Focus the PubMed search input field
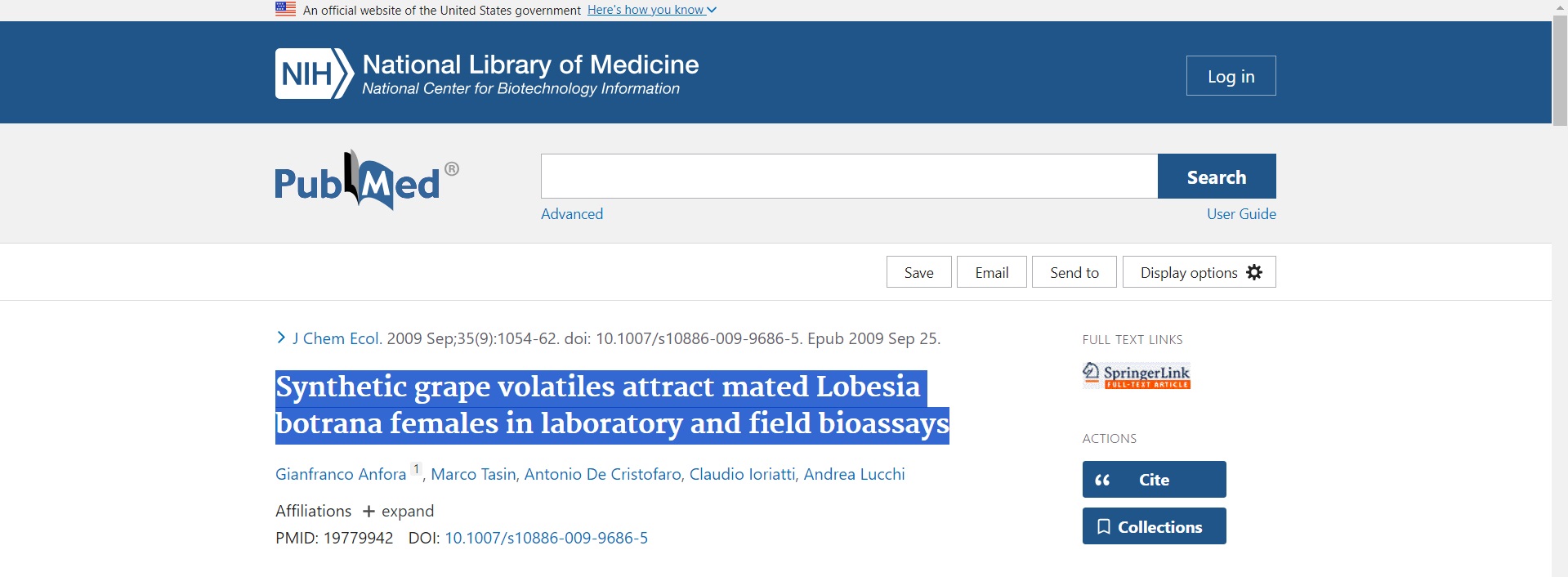1568x577 pixels. coord(849,177)
